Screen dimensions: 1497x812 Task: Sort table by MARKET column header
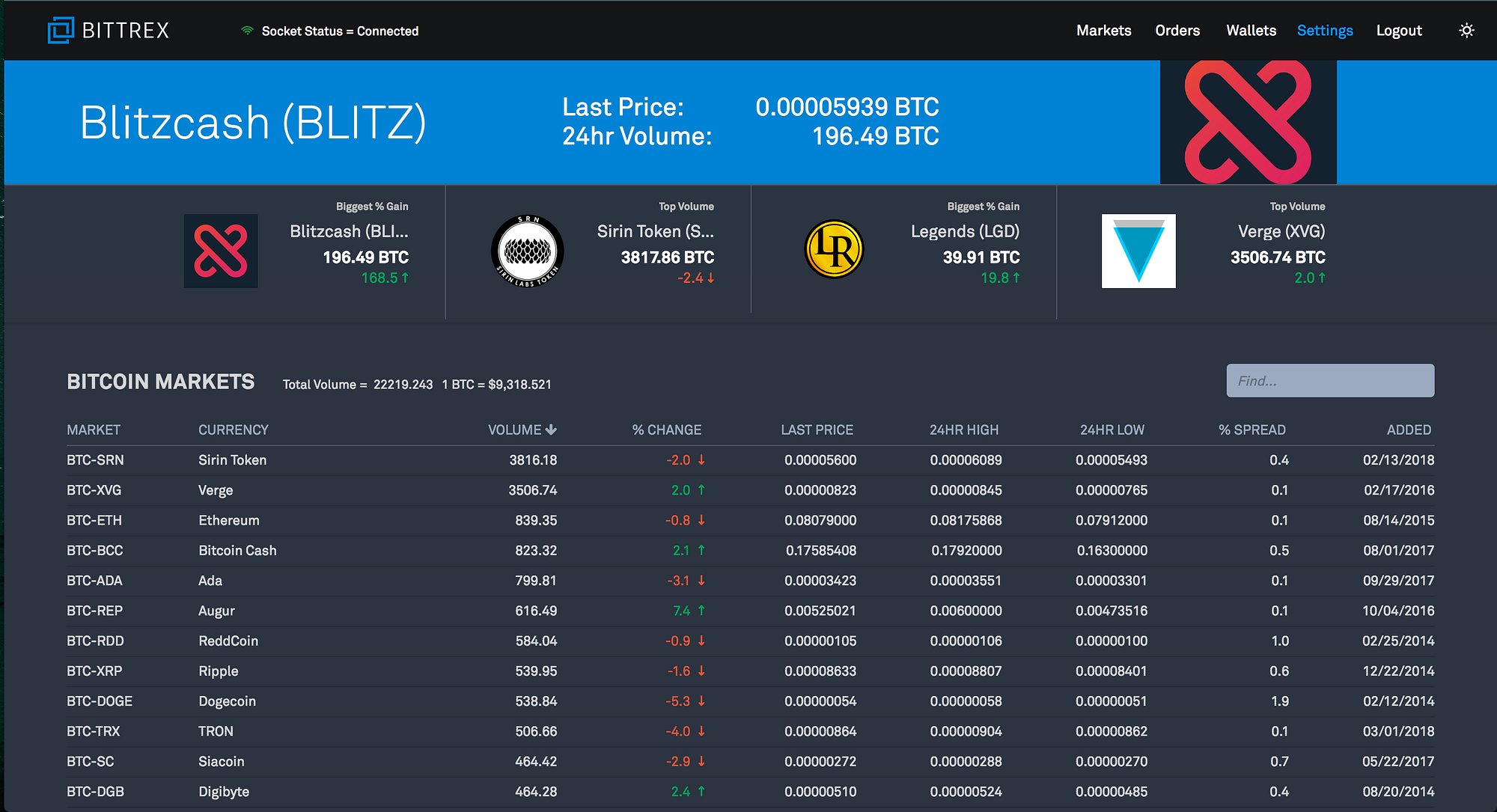(x=94, y=430)
